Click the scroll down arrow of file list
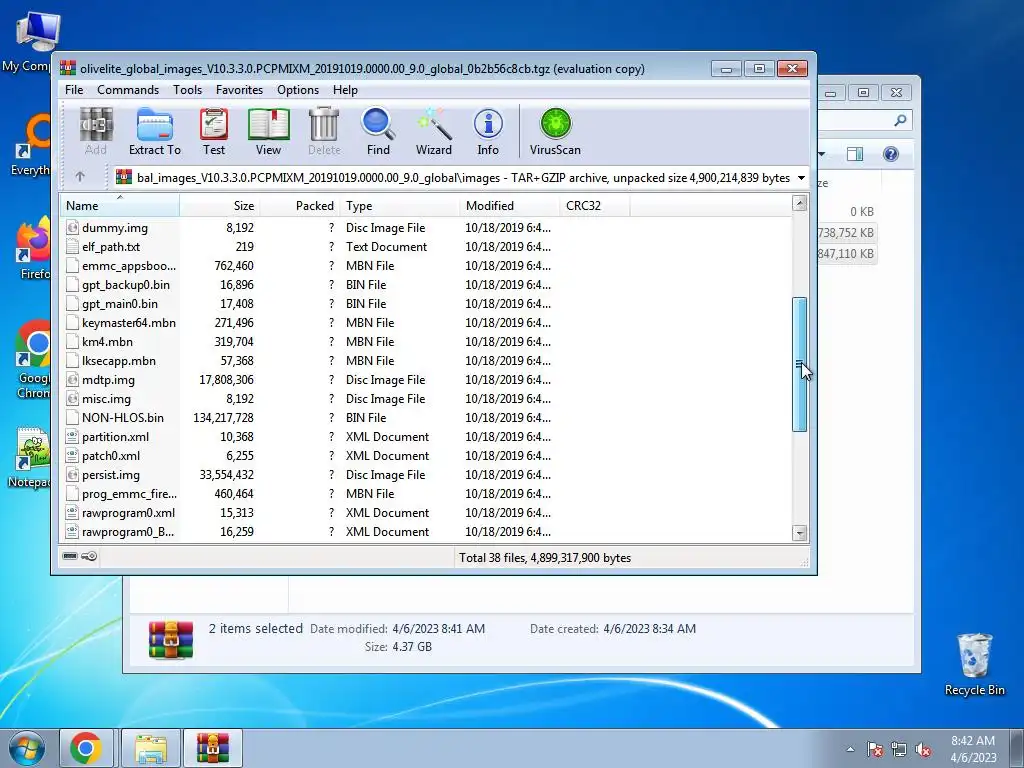This screenshot has width=1024, height=768. click(799, 533)
